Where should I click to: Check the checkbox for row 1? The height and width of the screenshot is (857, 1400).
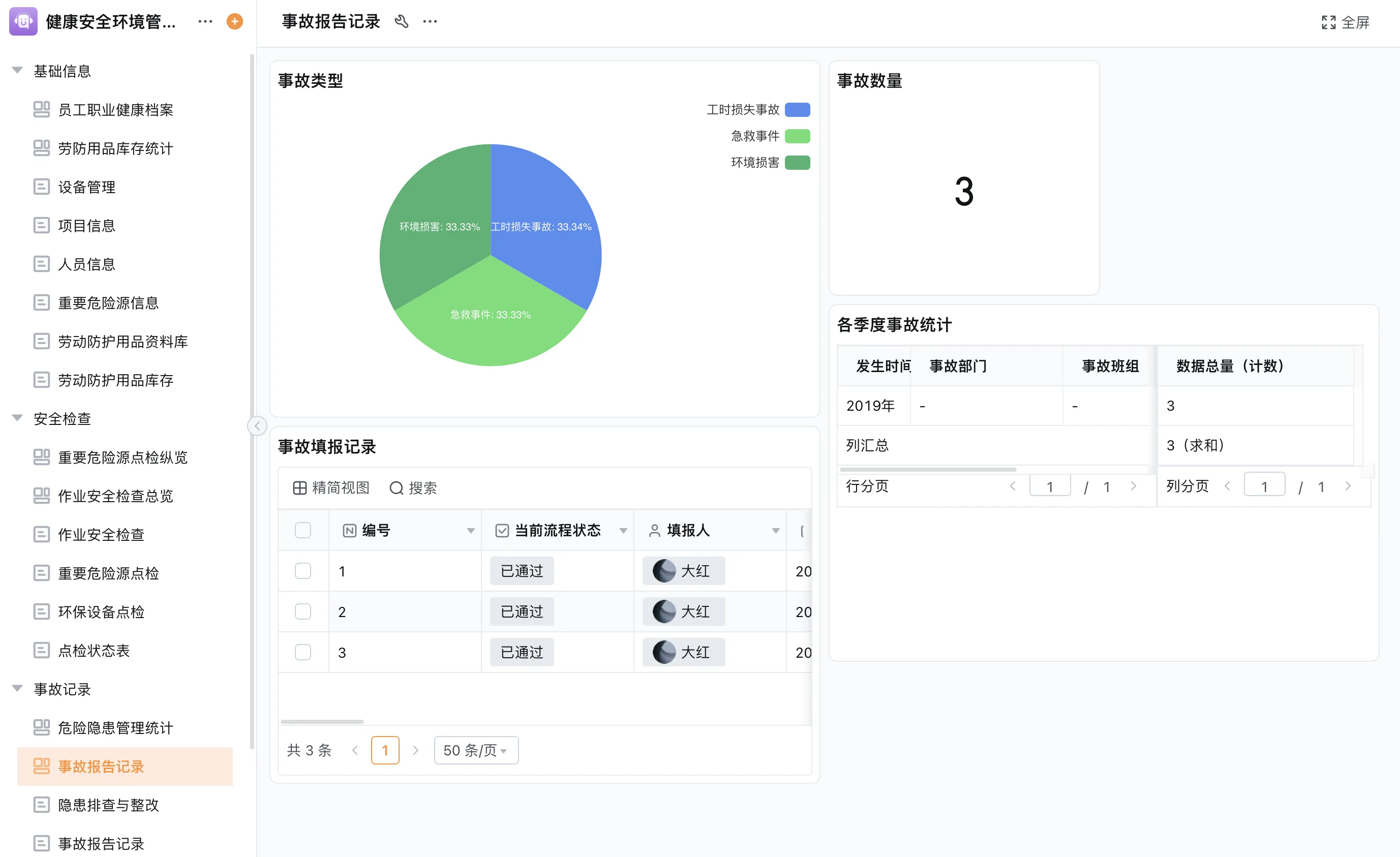[303, 571]
